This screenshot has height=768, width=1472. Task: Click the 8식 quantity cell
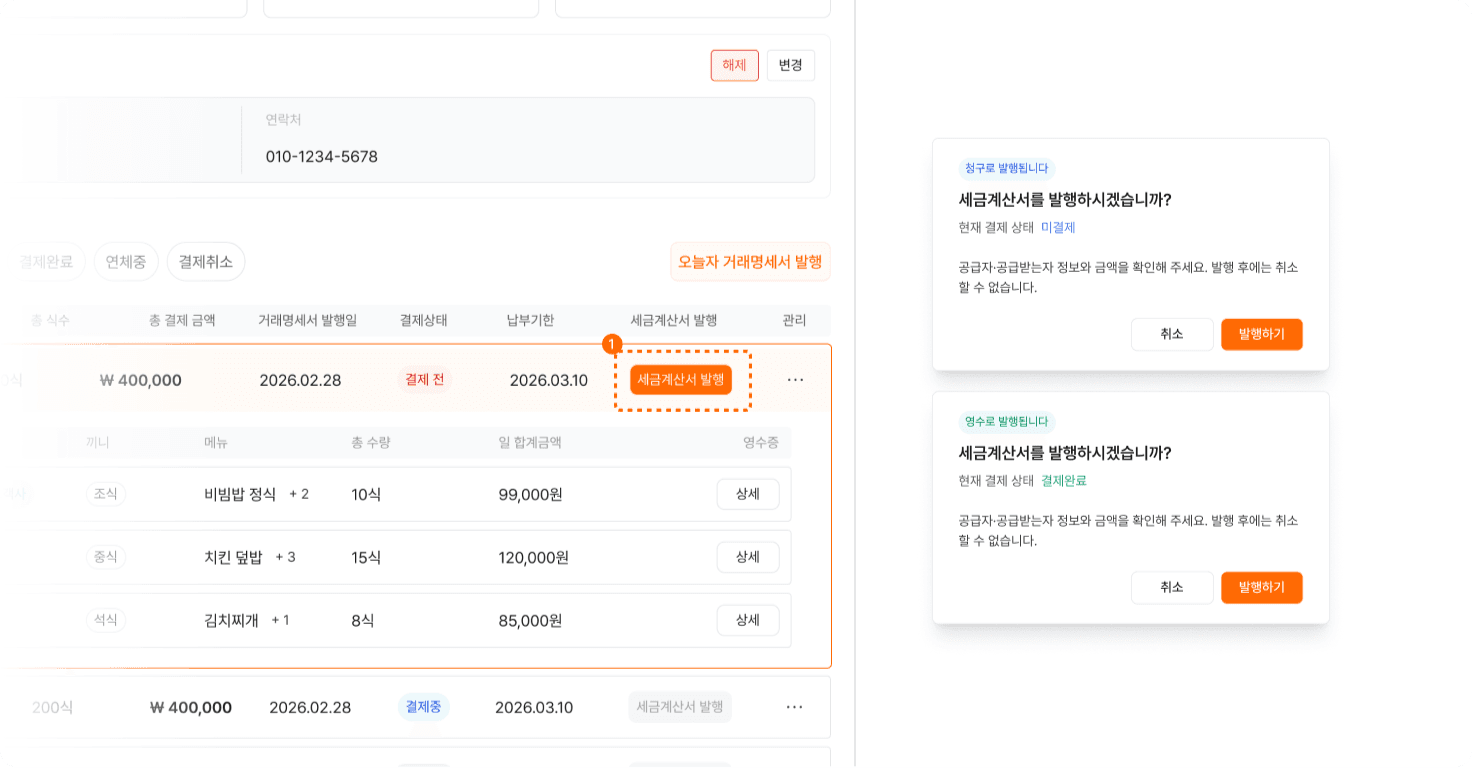click(363, 620)
